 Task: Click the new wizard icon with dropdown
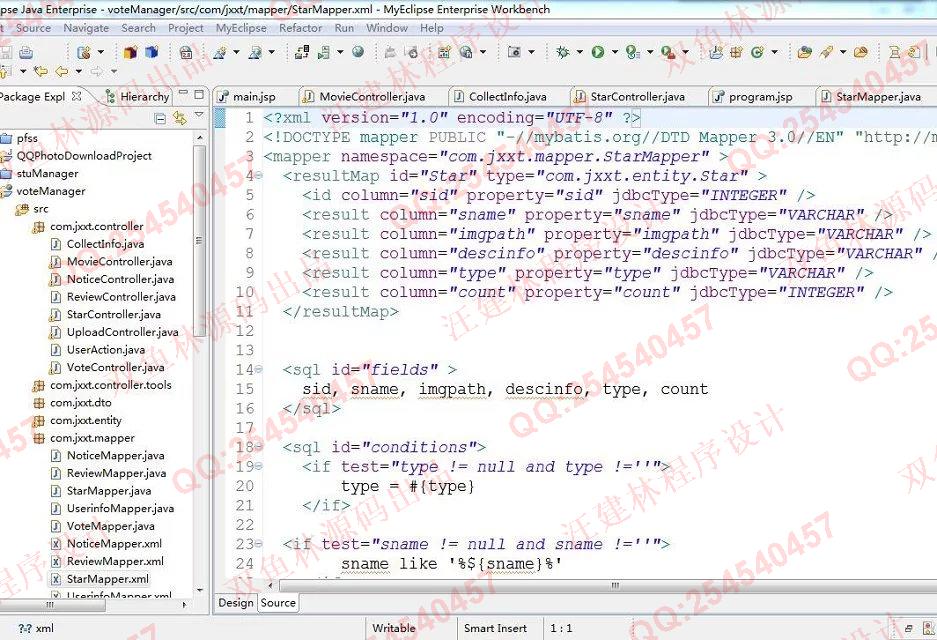coord(84,53)
